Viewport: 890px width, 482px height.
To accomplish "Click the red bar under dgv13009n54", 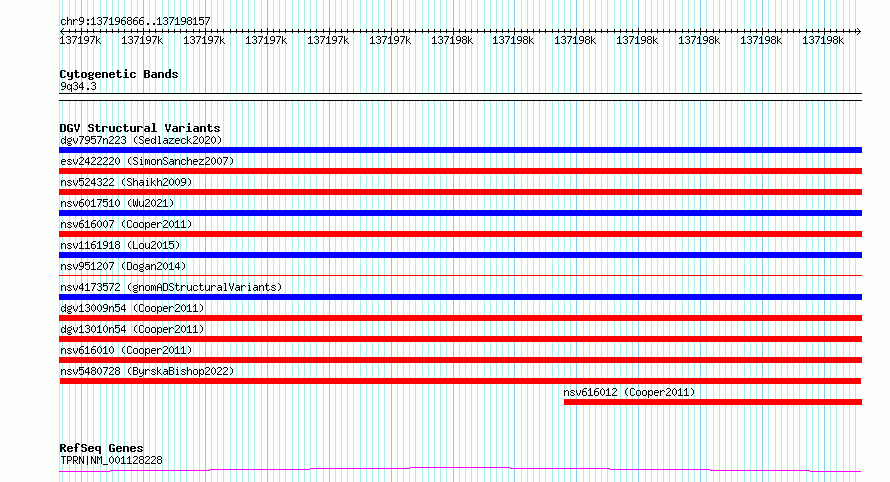I will pyautogui.click(x=460, y=318).
